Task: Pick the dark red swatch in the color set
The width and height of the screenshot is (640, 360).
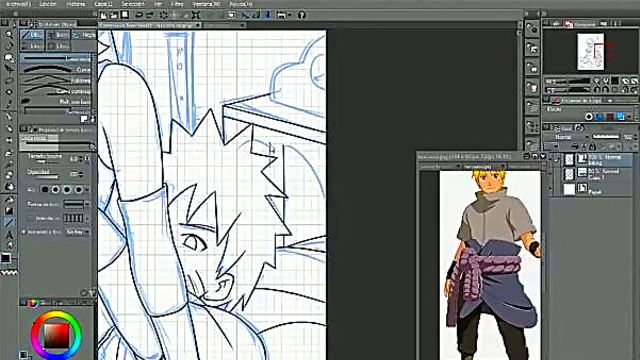Action: (x=610, y=117)
